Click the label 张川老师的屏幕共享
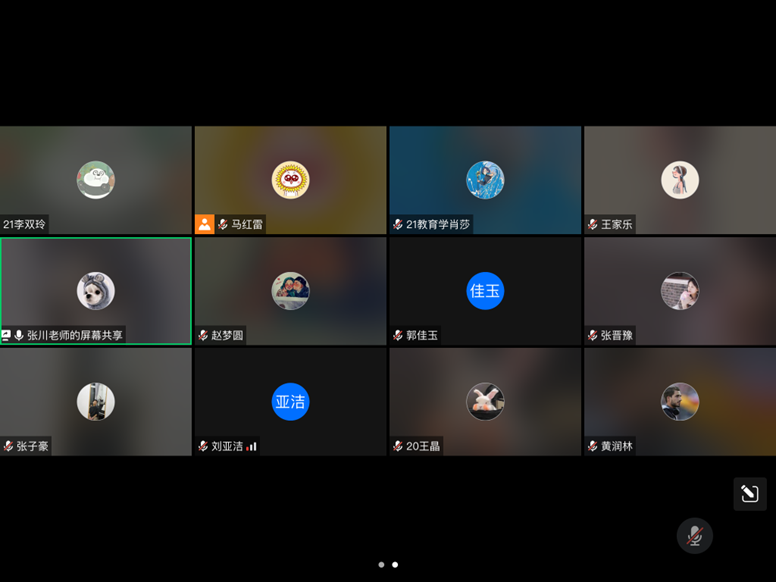Screen dimensions: 776x582 [75, 336]
